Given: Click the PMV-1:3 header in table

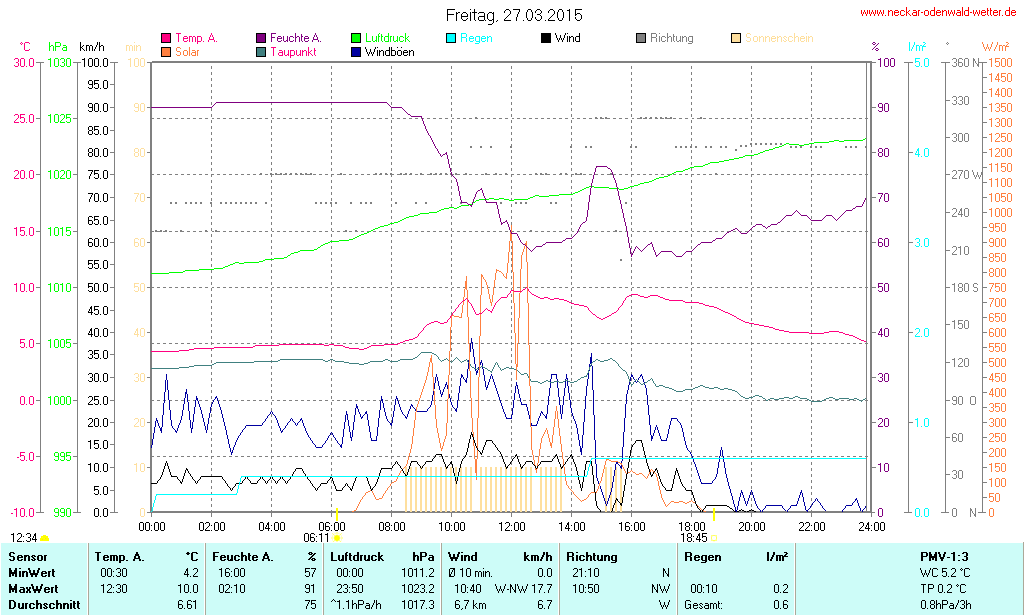Looking at the screenshot, I should coord(945,556).
